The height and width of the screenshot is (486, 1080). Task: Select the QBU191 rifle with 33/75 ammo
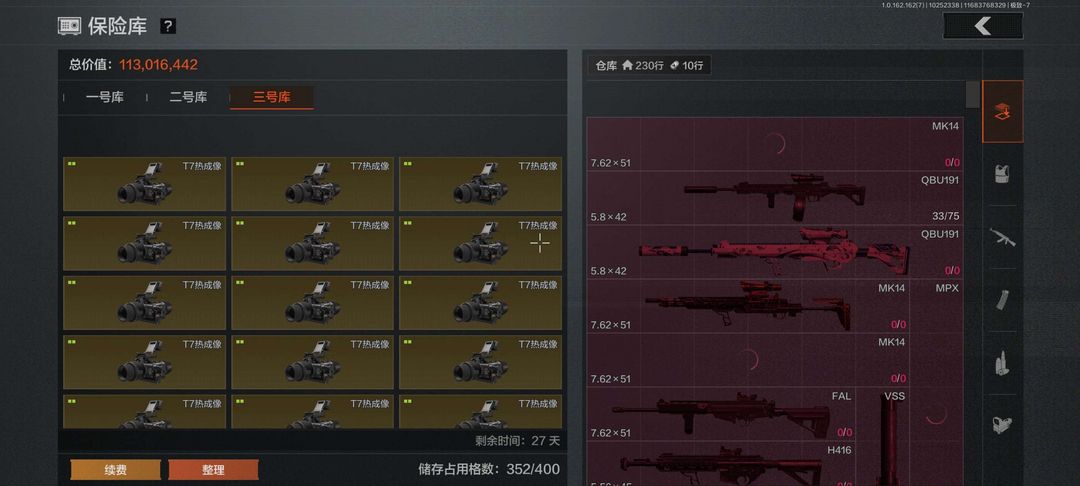click(775, 198)
